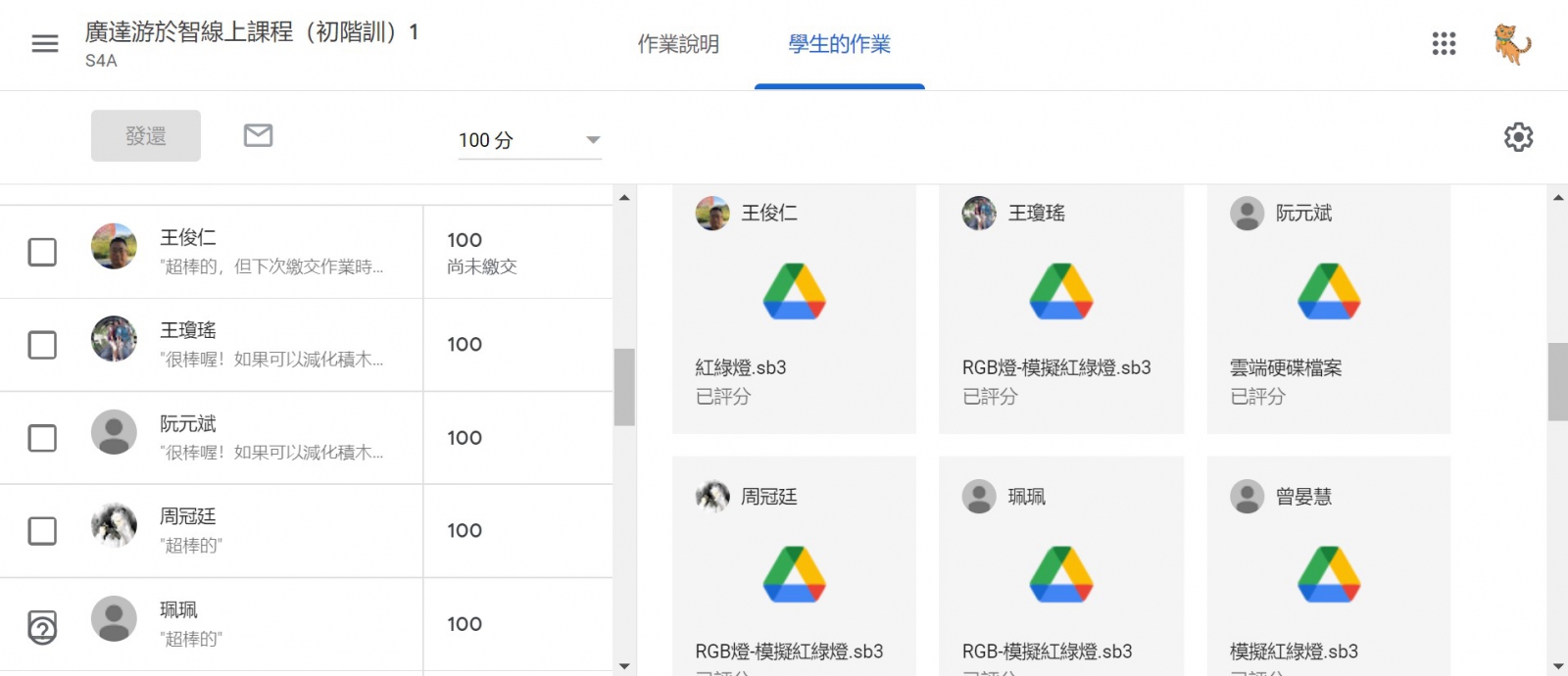Switch to the 作業說明 tab

[678, 44]
